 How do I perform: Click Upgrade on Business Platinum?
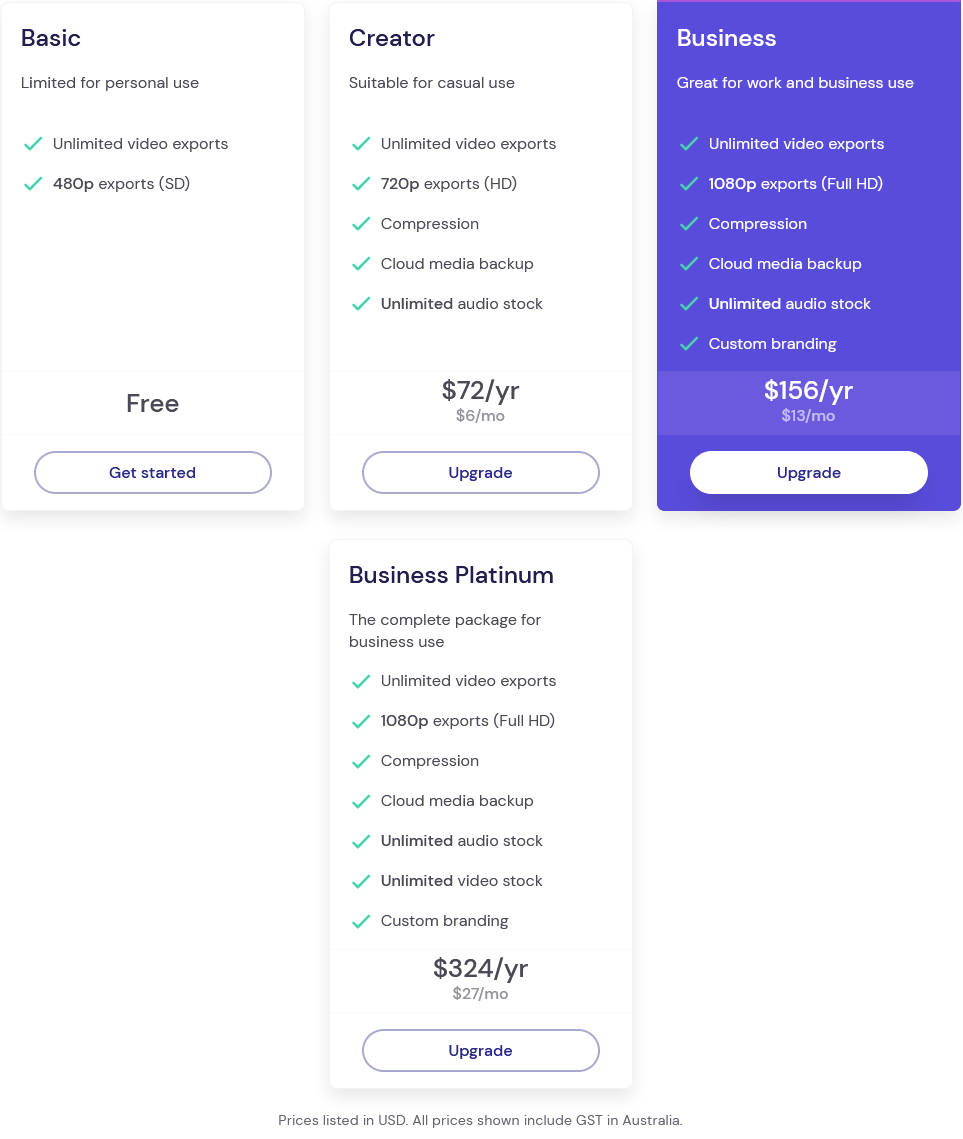[480, 1050]
